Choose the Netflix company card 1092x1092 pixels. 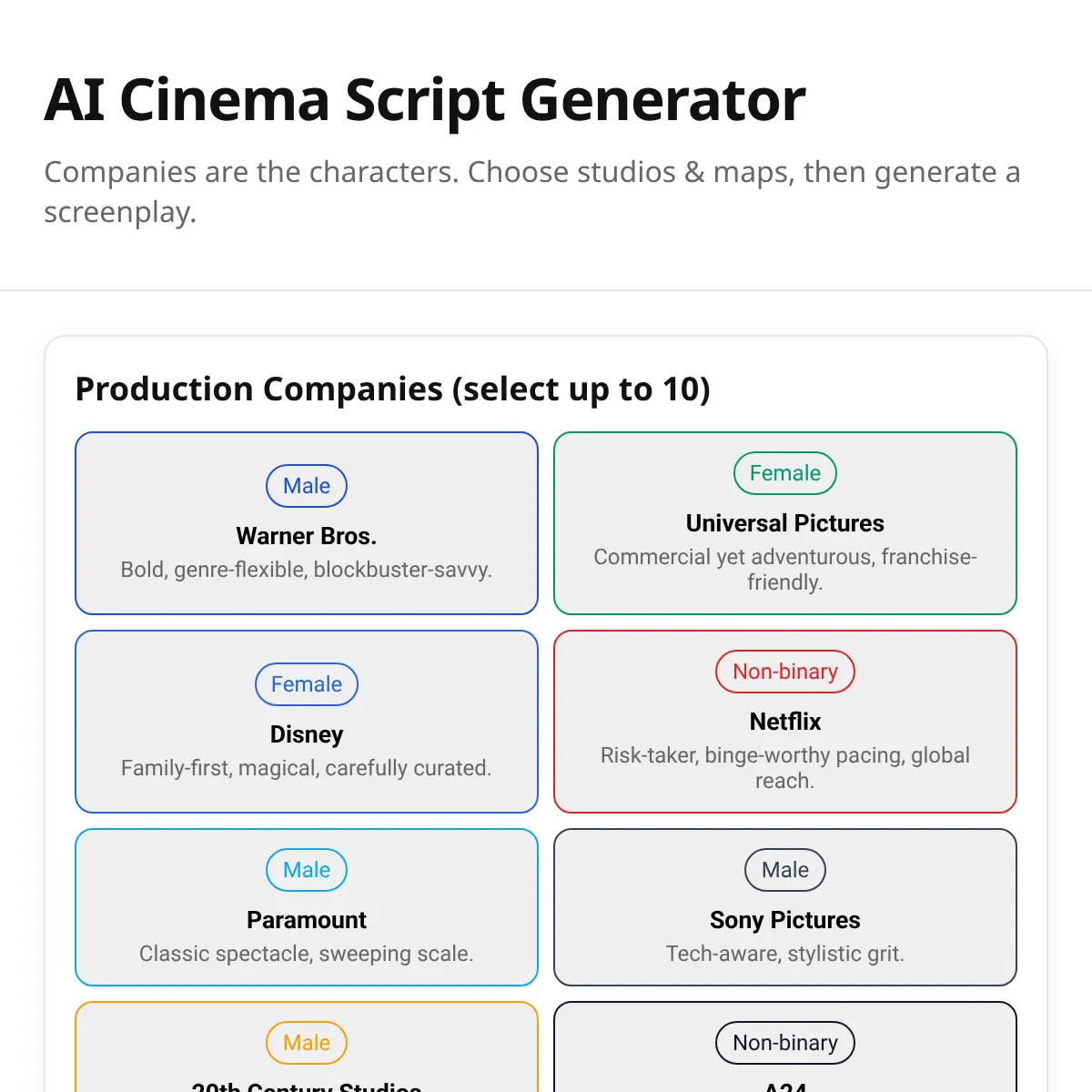pyautogui.click(x=785, y=722)
